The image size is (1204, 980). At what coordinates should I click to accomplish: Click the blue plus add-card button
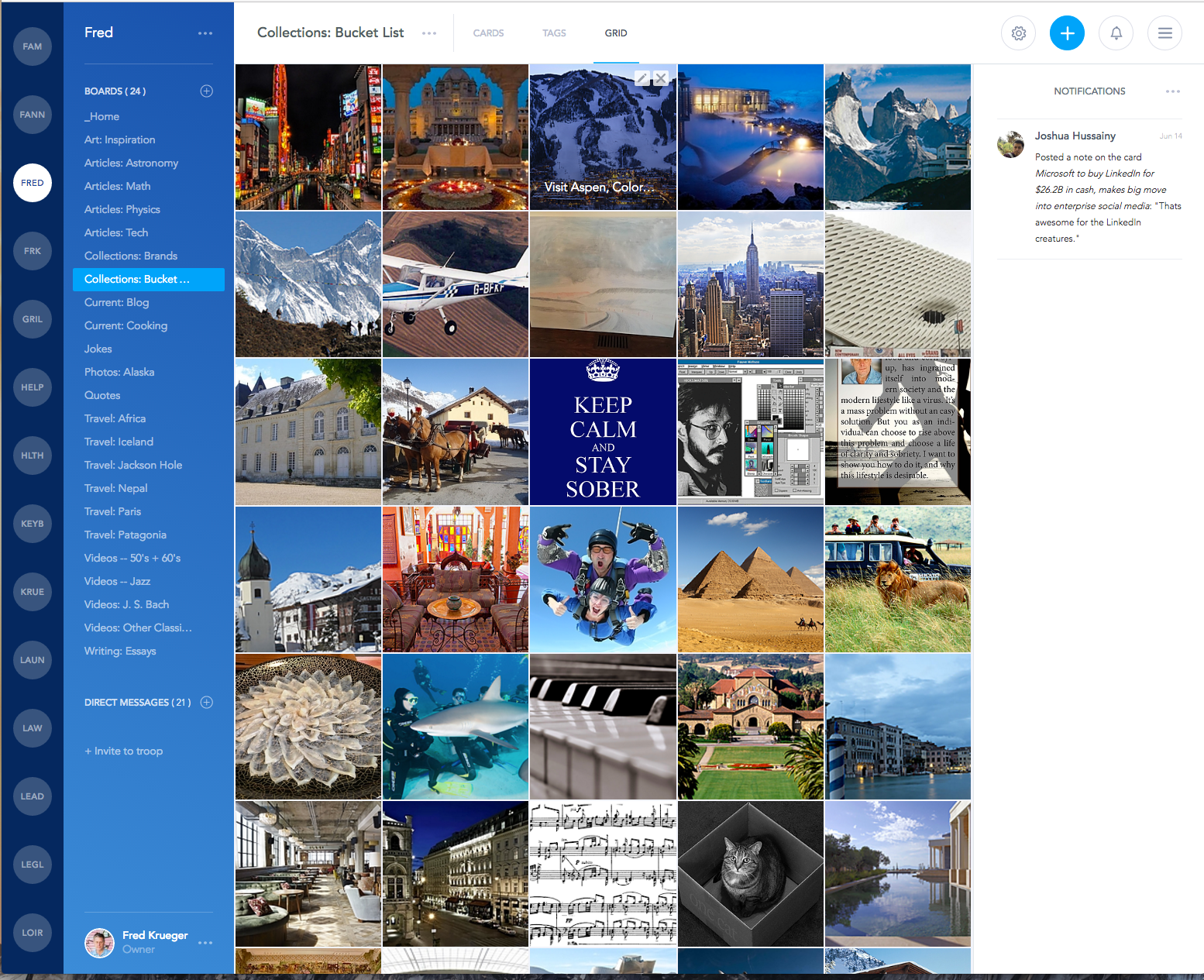[x=1067, y=33]
